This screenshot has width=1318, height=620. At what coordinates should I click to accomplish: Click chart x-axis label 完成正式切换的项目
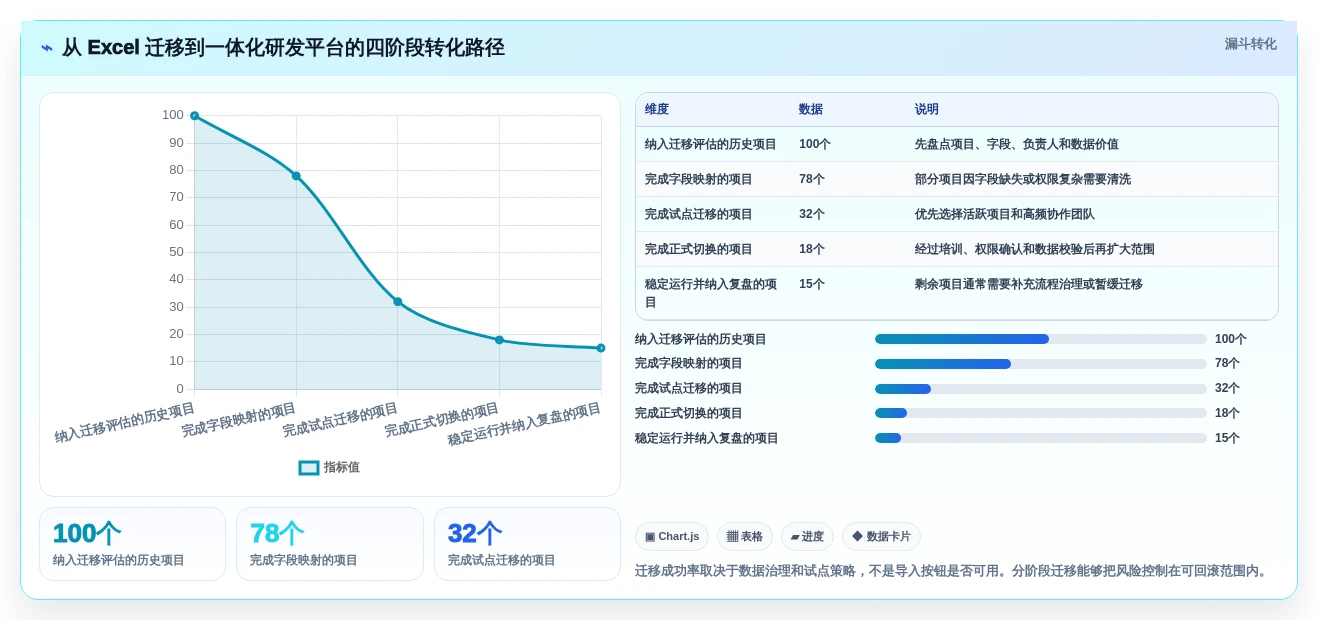click(x=442, y=420)
